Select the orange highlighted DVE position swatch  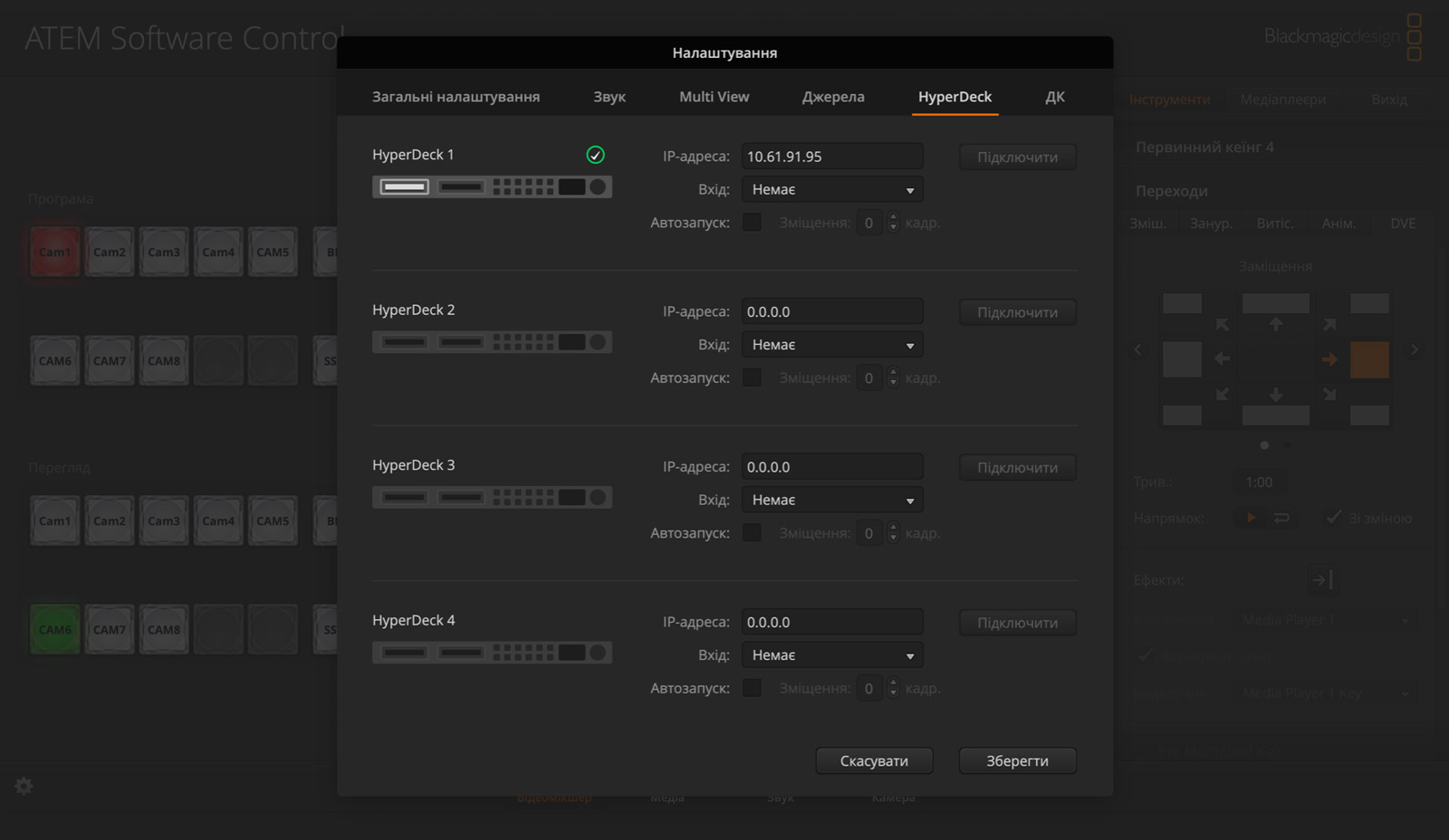[1369, 359]
